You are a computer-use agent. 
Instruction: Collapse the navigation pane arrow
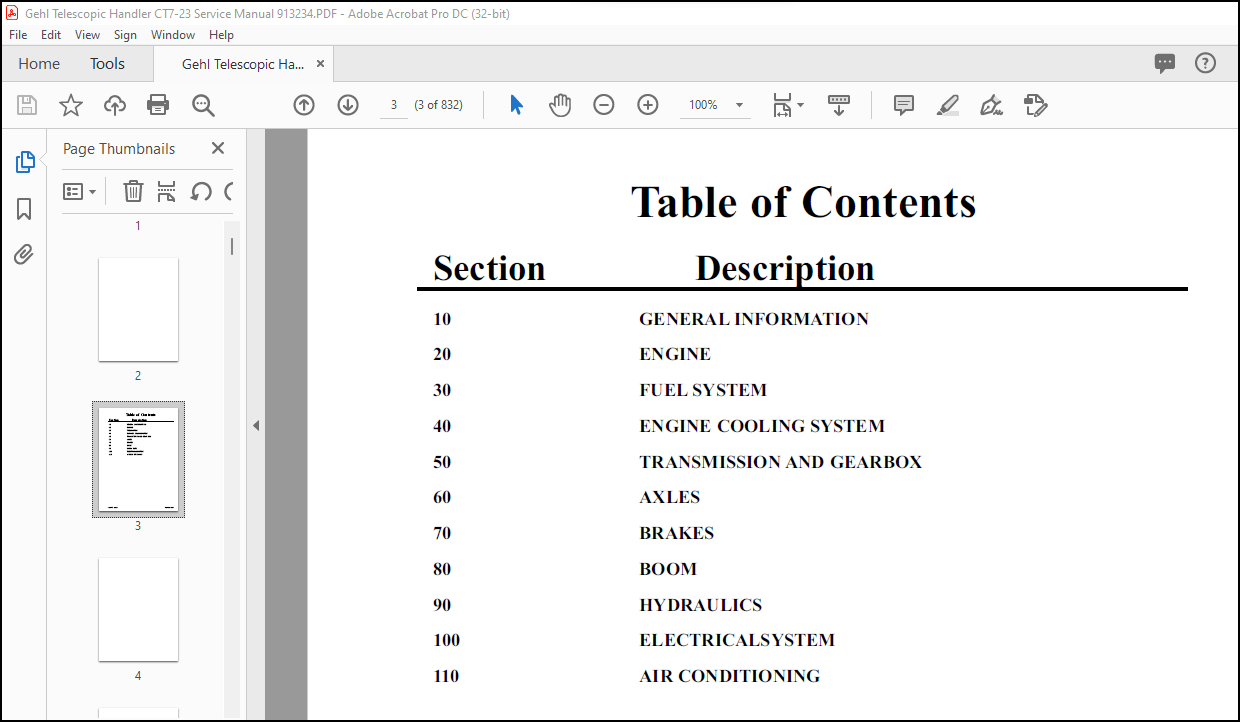256,425
